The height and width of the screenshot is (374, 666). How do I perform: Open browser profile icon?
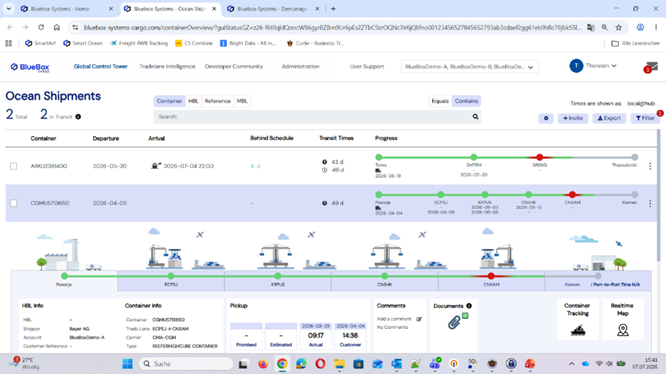click(x=640, y=27)
